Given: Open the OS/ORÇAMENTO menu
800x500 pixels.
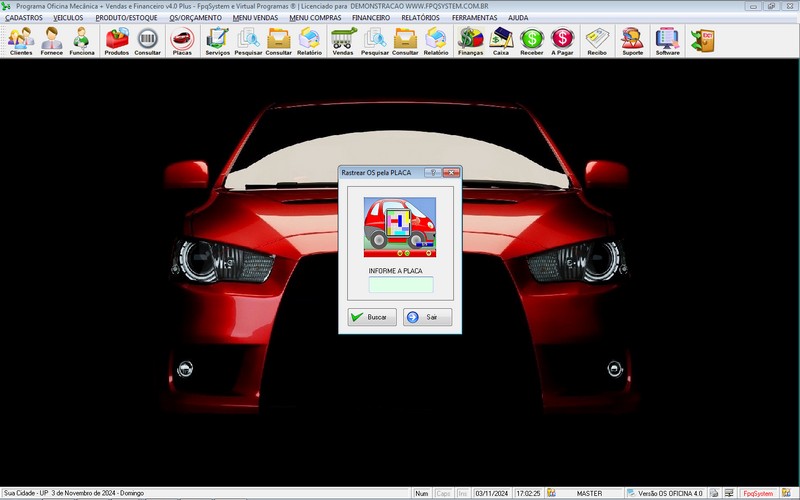Looking at the screenshot, I should point(196,18).
